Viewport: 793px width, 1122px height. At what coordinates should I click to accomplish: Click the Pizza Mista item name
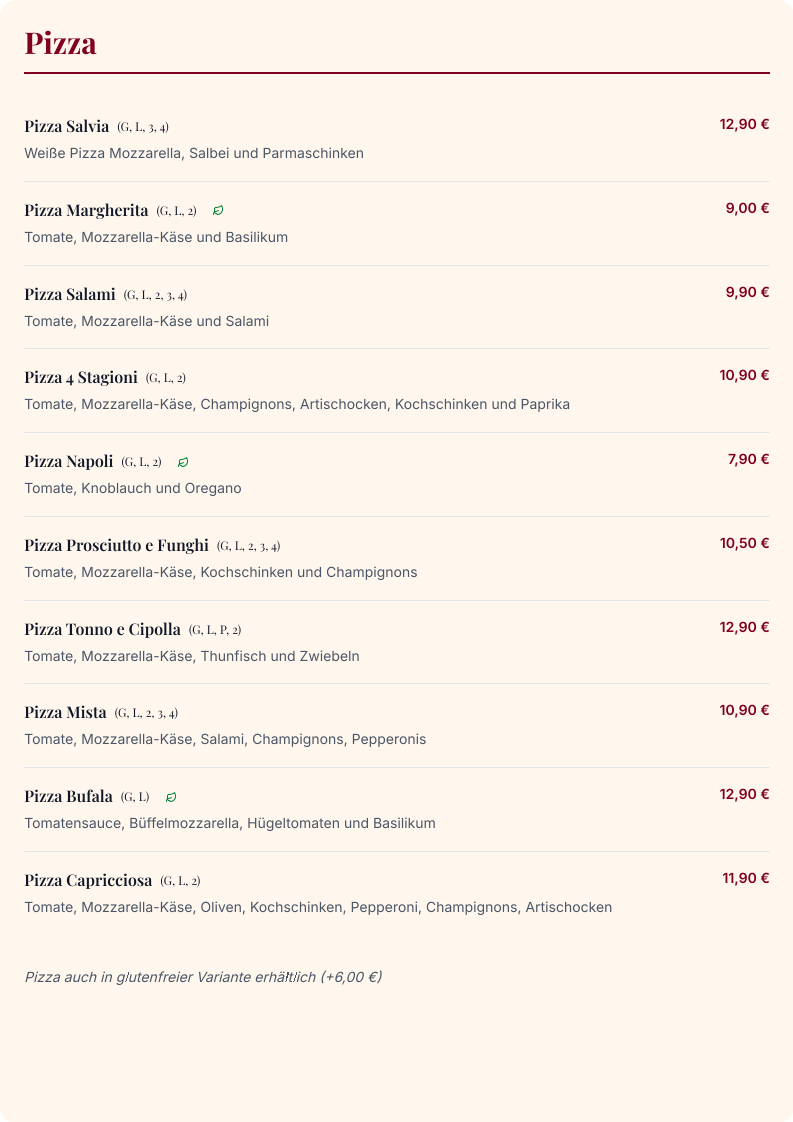point(65,713)
